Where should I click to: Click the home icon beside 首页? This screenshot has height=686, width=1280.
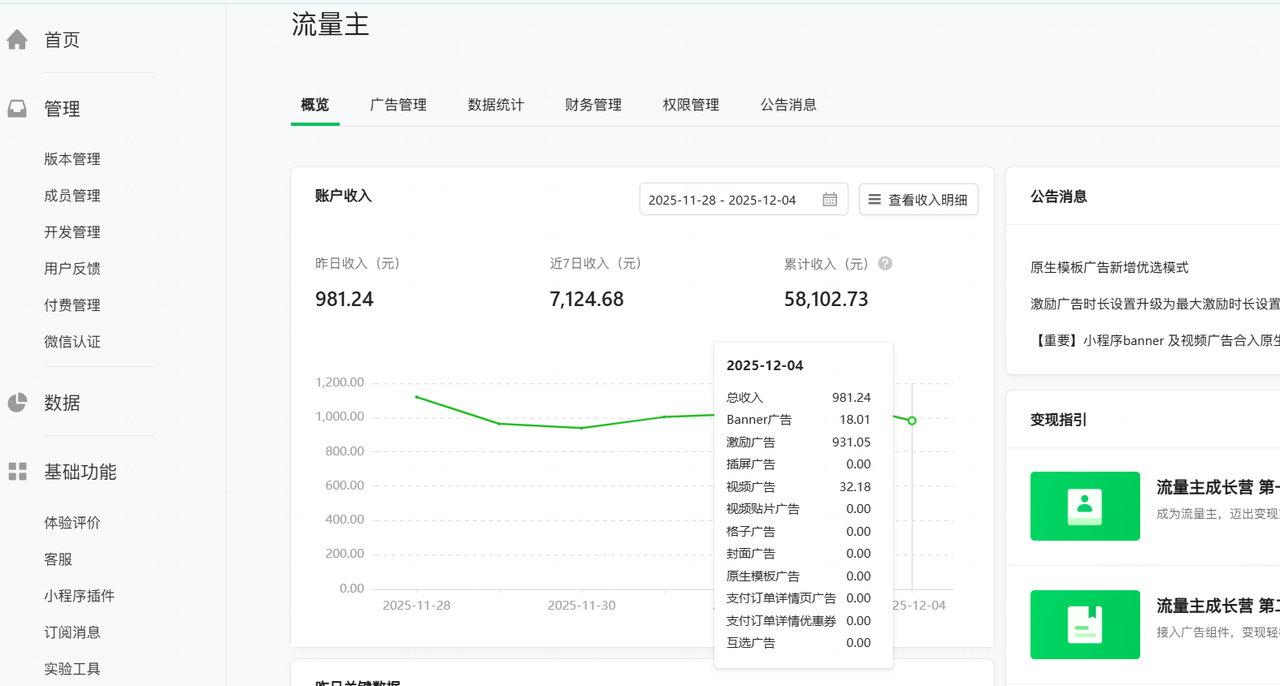(17, 40)
